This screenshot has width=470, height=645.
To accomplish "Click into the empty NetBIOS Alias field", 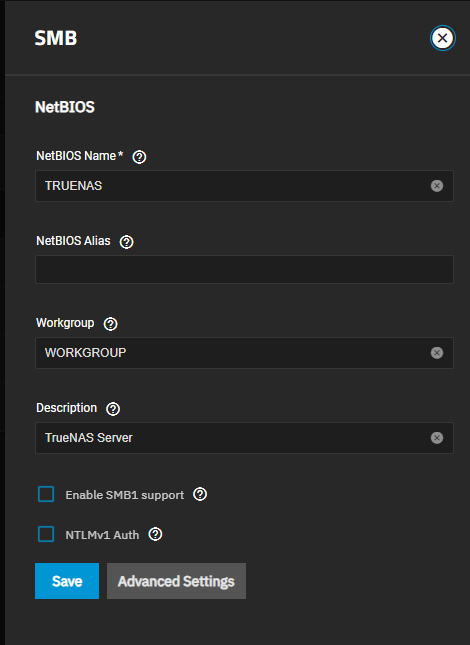I will click(x=244, y=269).
